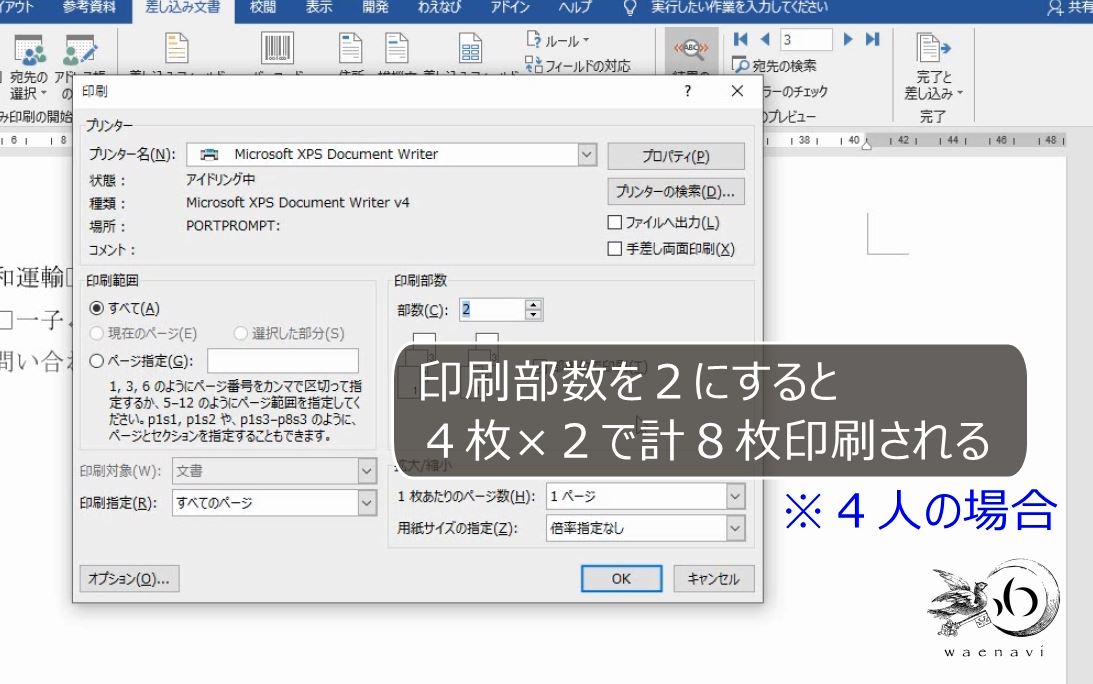Click the プロパティ button
This screenshot has width=1093, height=684.
675,156
